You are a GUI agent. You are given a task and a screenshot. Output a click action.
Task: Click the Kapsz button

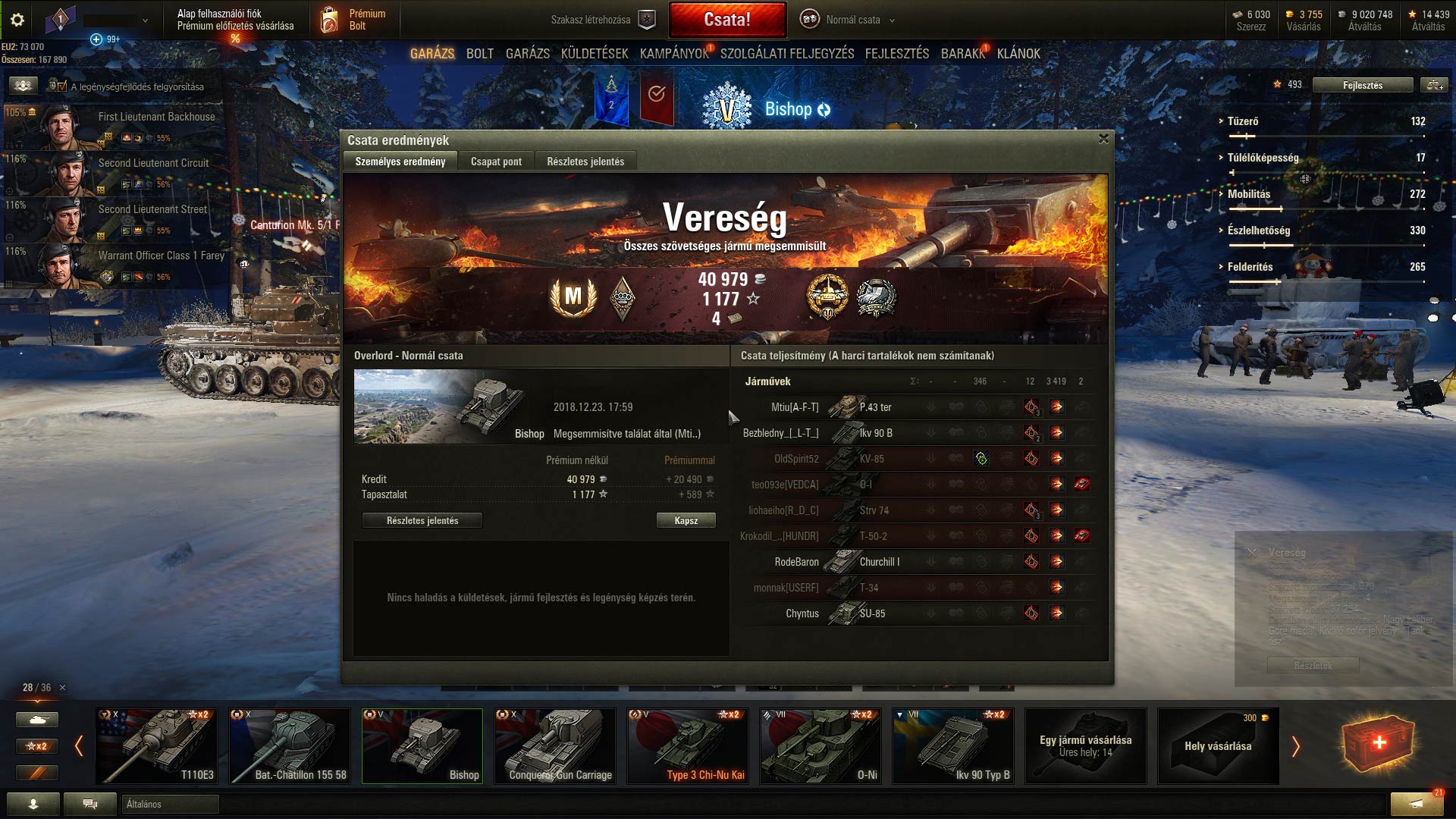click(686, 520)
